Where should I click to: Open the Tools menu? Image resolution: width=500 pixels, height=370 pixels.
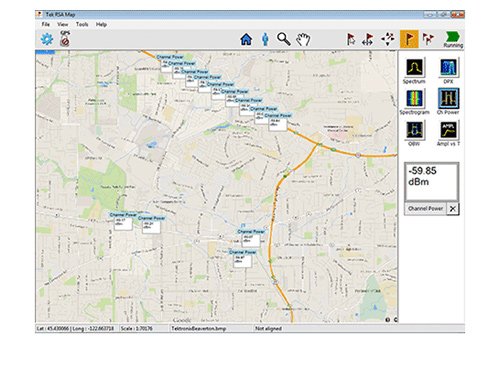(x=82, y=24)
